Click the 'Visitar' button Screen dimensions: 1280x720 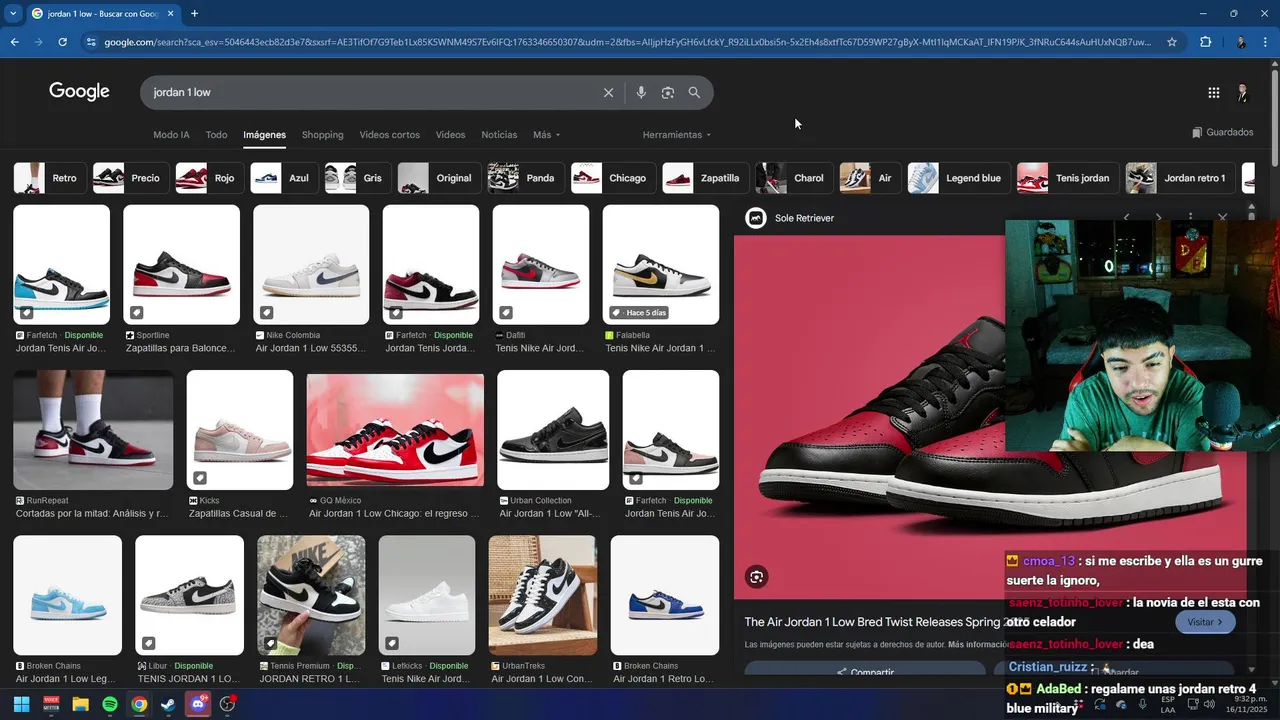click(x=1205, y=622)
